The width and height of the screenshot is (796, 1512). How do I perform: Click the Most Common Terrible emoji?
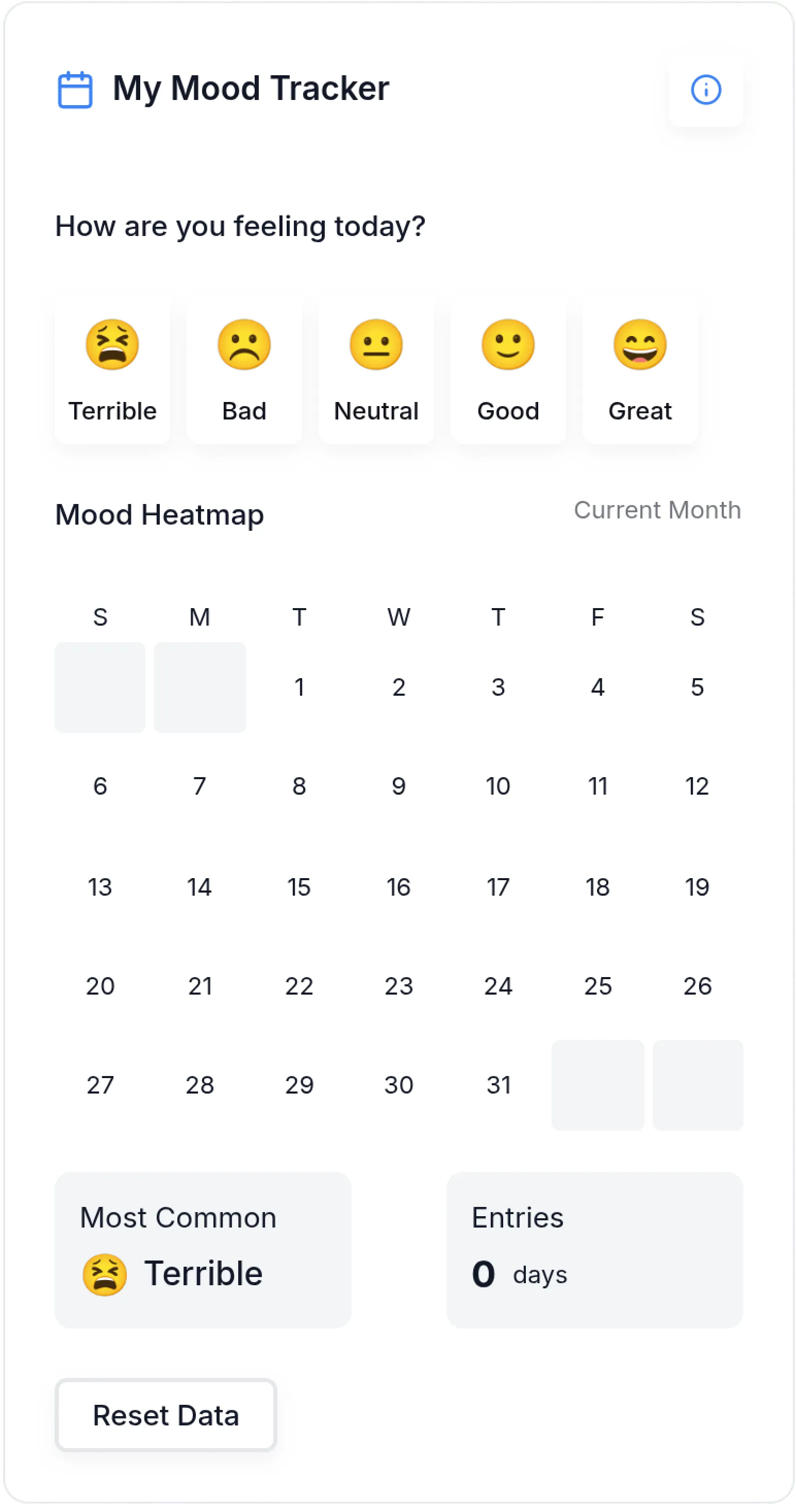(x=105, y=1274)
